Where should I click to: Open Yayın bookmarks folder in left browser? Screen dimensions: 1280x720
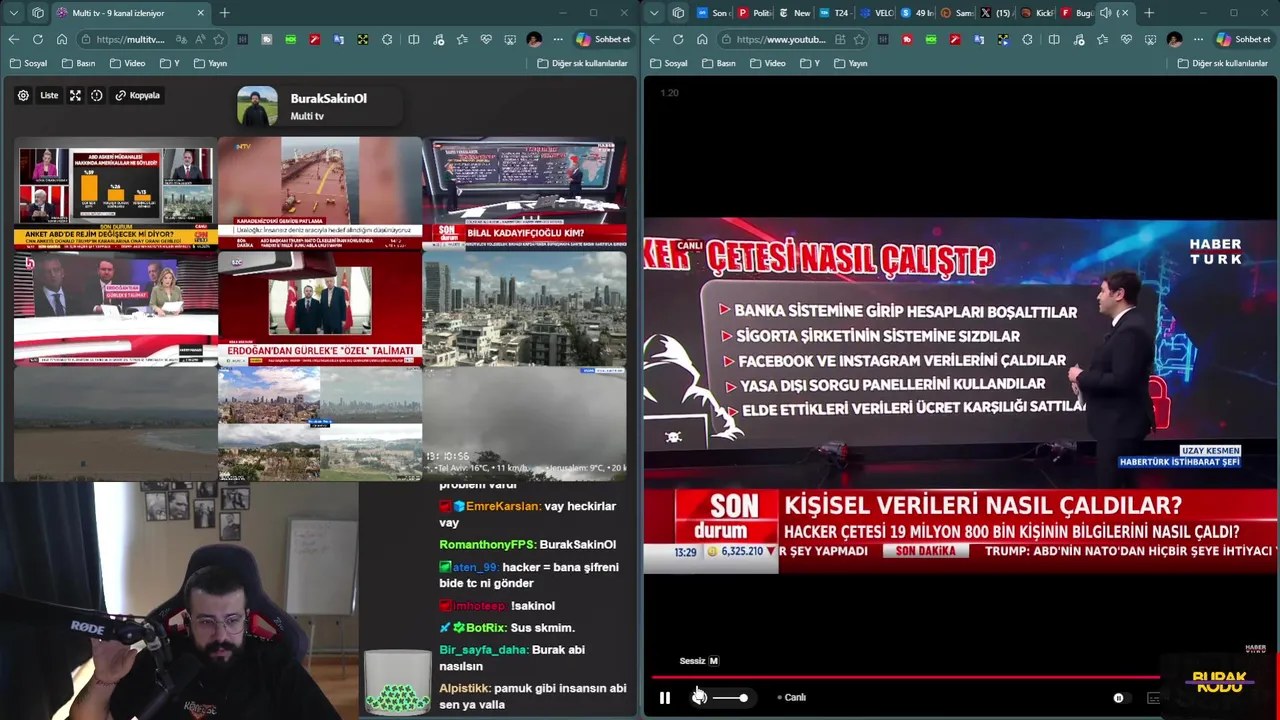coord(210,63)
